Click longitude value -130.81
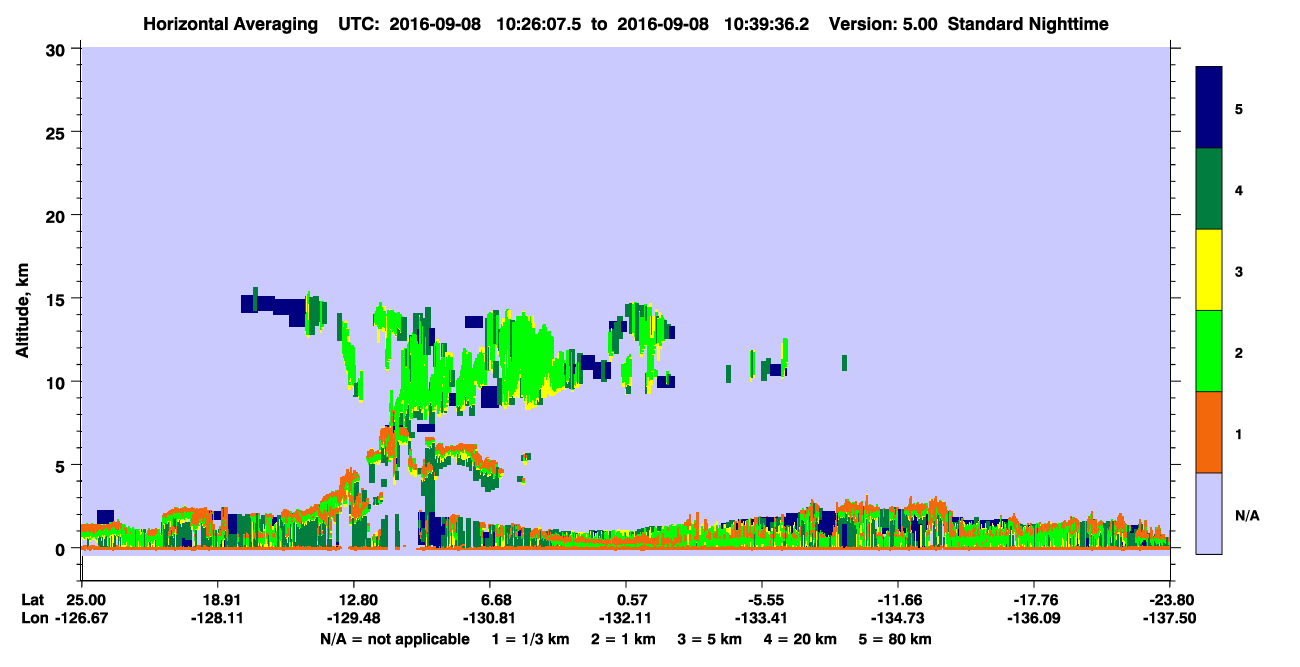This screenshot has height=667, width=1300. (490, 619)
